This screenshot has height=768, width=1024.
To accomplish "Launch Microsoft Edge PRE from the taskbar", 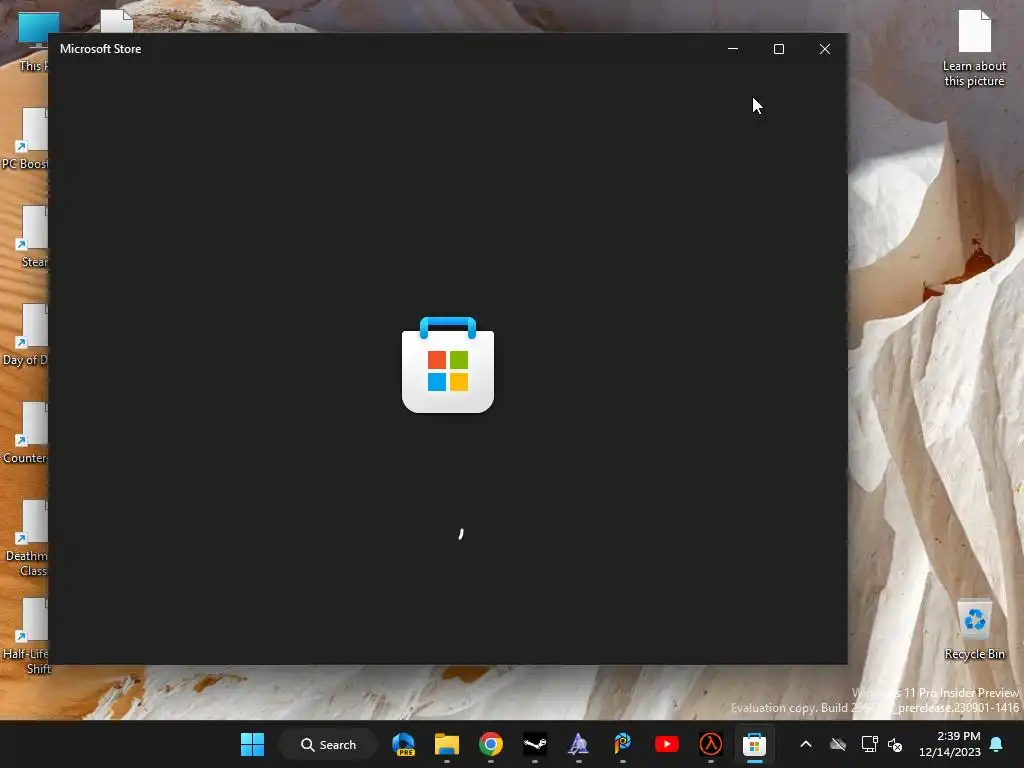I will pyautogui.click(x=403, y=744).
